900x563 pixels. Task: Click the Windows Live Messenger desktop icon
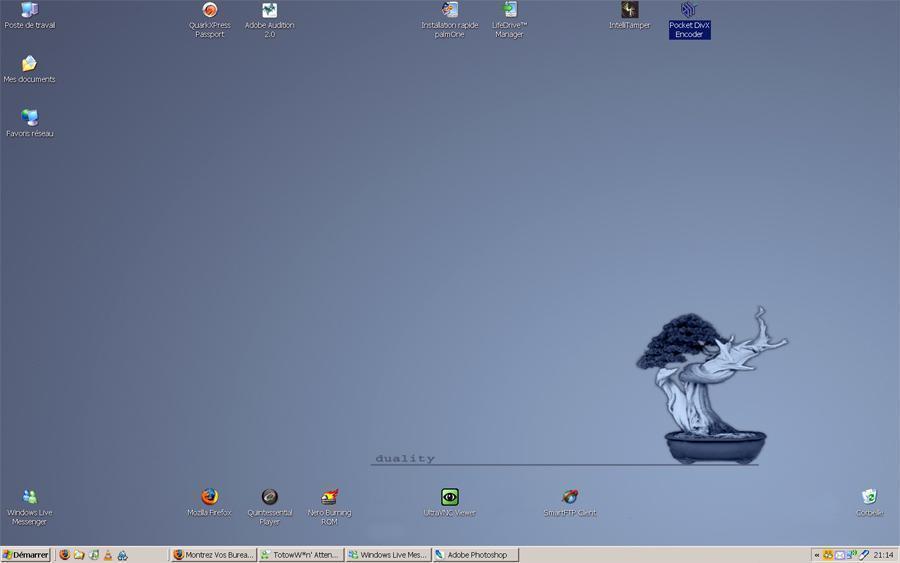click(x=30, y=497)
